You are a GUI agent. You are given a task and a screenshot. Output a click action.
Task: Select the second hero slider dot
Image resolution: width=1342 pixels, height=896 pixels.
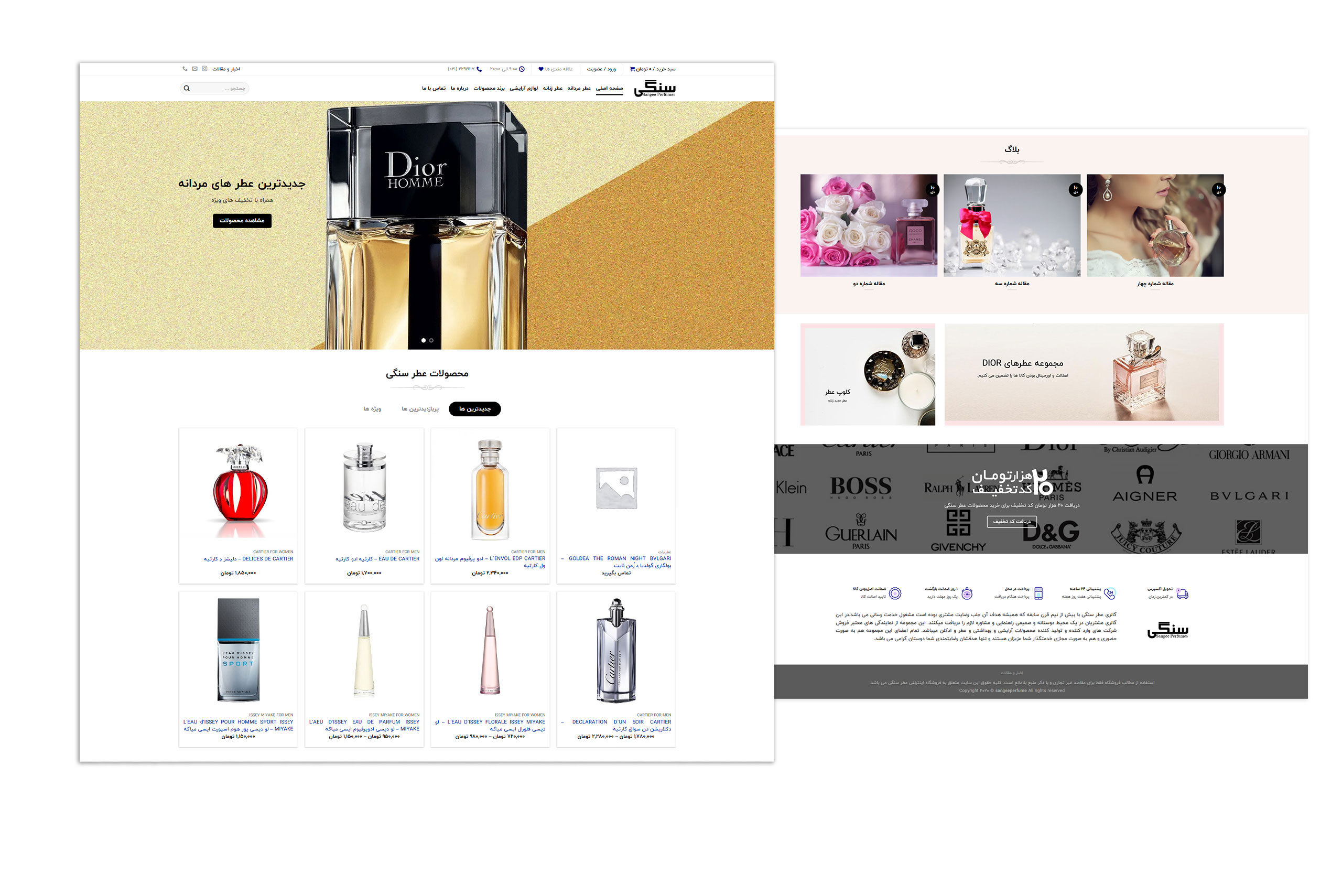431,341
